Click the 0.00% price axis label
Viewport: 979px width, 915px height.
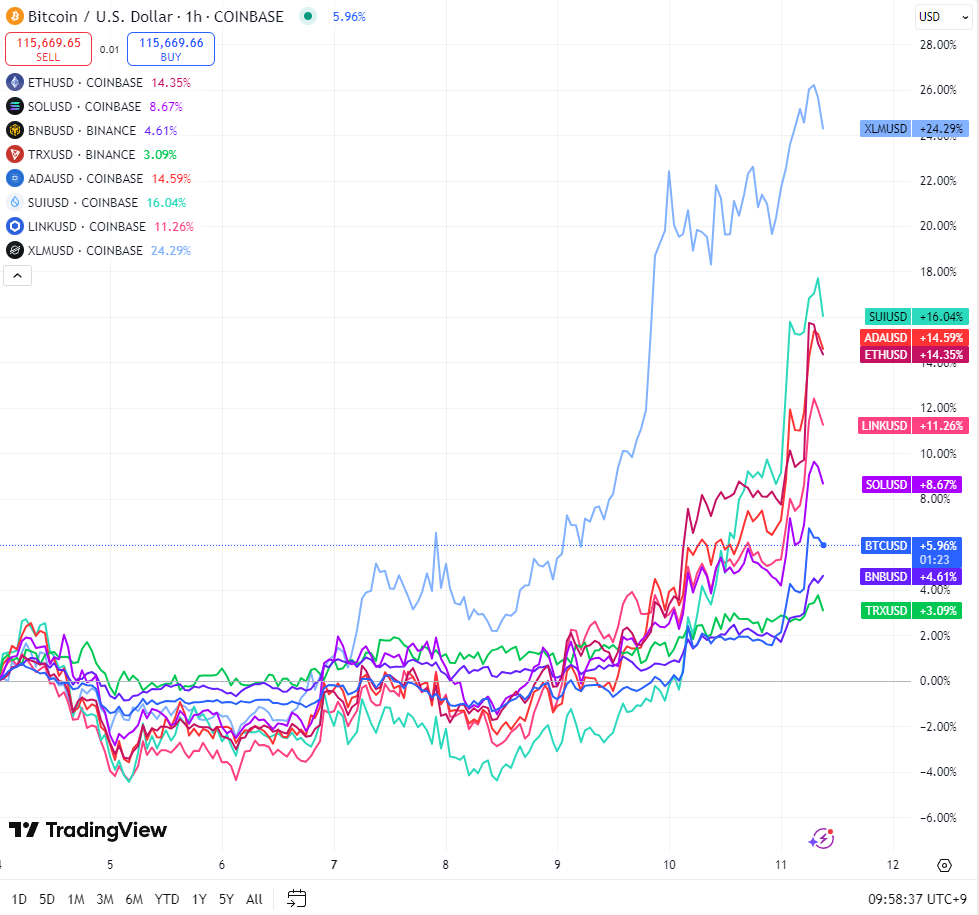click(x=935, y=681)
